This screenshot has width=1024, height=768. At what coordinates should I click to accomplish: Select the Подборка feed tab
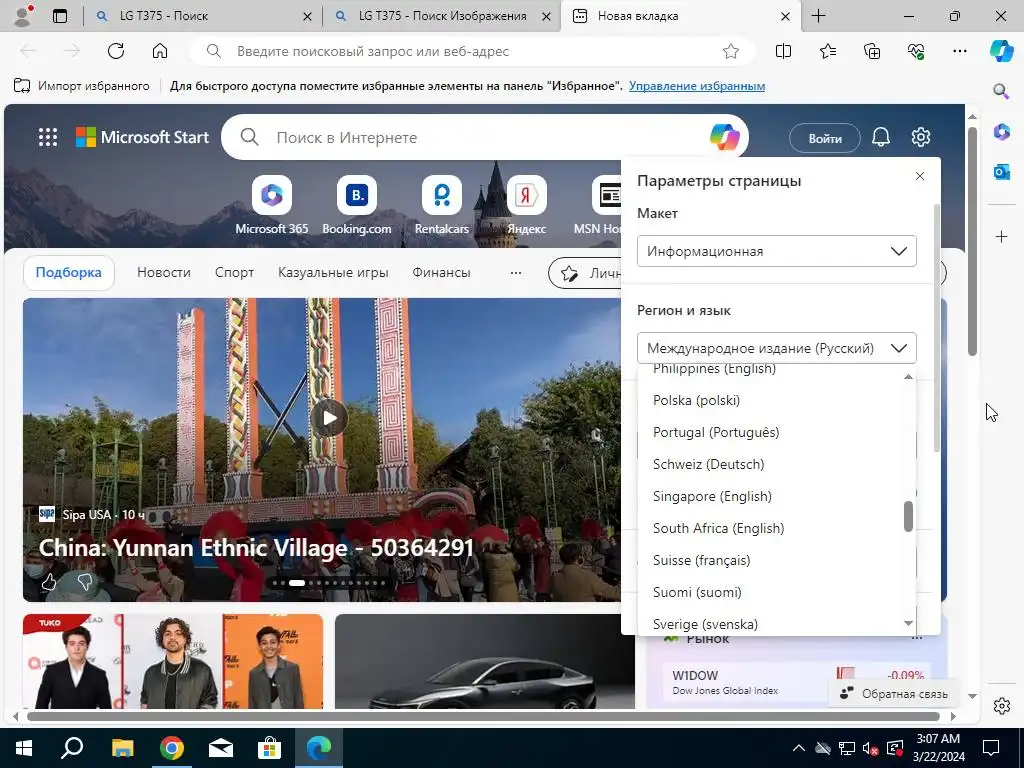(x=69, y=272)
